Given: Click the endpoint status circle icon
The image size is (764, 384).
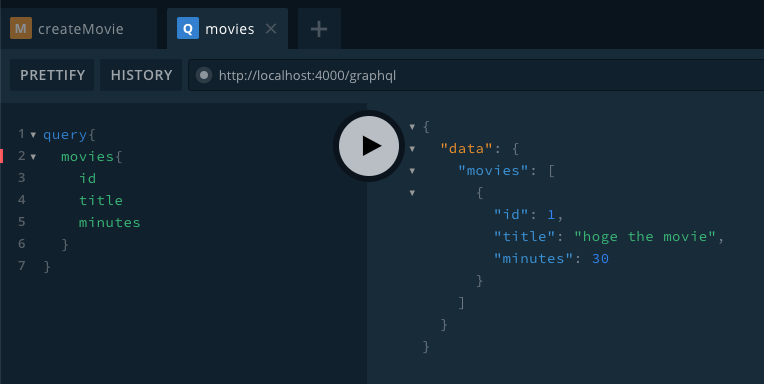Looking at the screenshot, I should (x=204, y=75).
